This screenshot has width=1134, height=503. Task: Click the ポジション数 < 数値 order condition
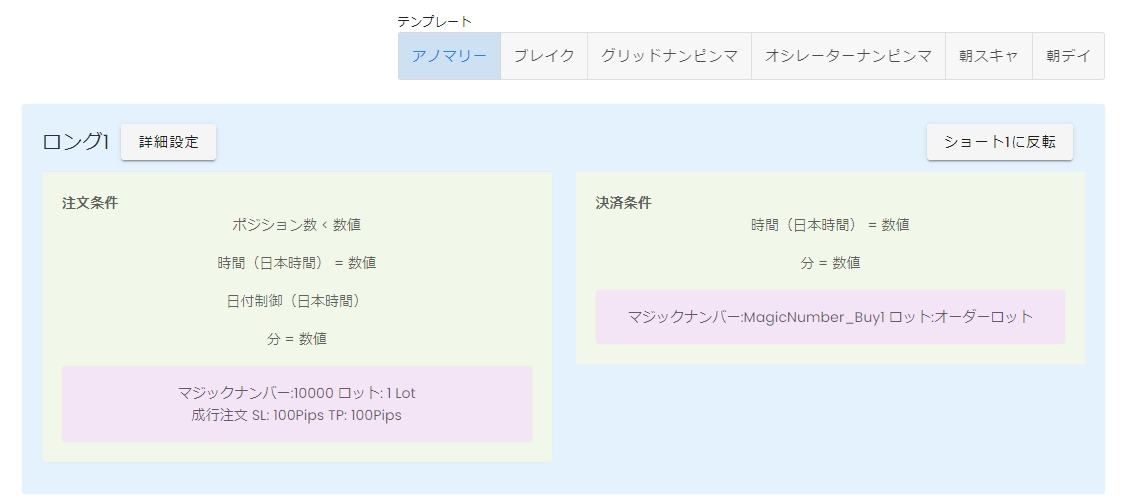[x=296, y=225]
